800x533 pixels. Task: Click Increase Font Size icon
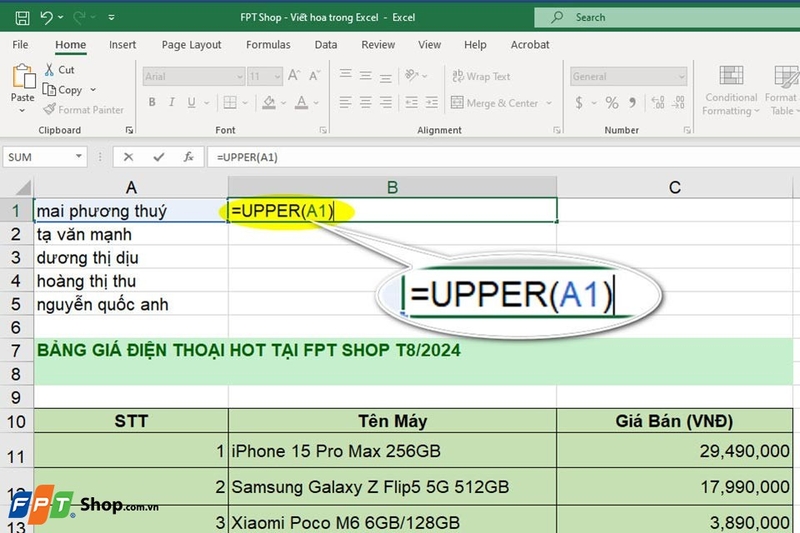(294, 75)
